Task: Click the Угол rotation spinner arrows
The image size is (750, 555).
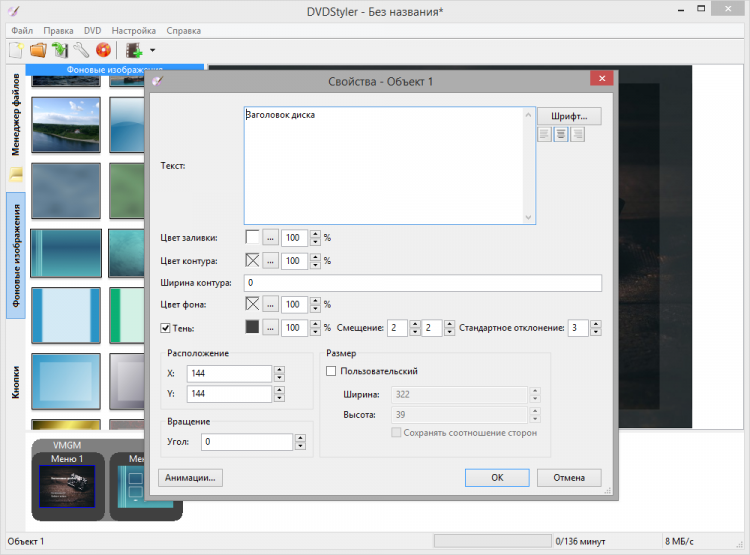Action: coord(300,442)
